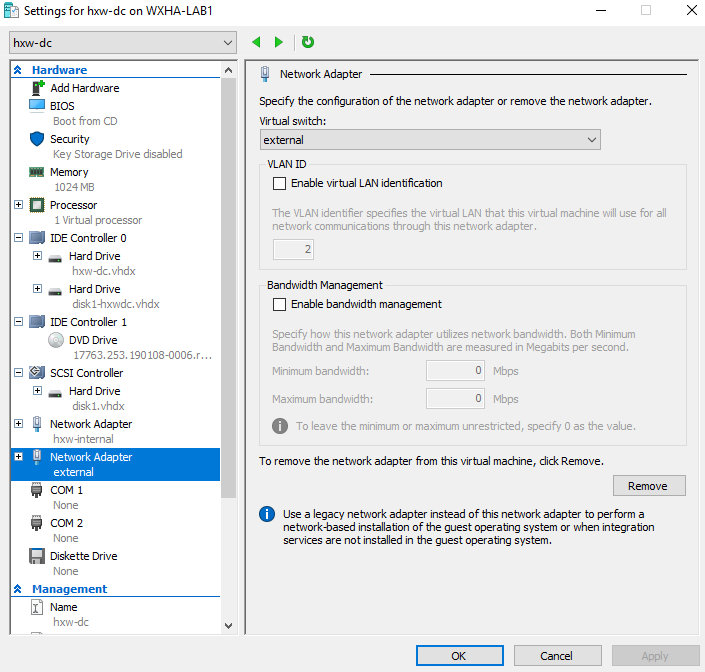Image resolution: width=705 pixels, height=672 pixels.
Task: Click the IDE Controller 1 icon
Action: coord(37,322)
